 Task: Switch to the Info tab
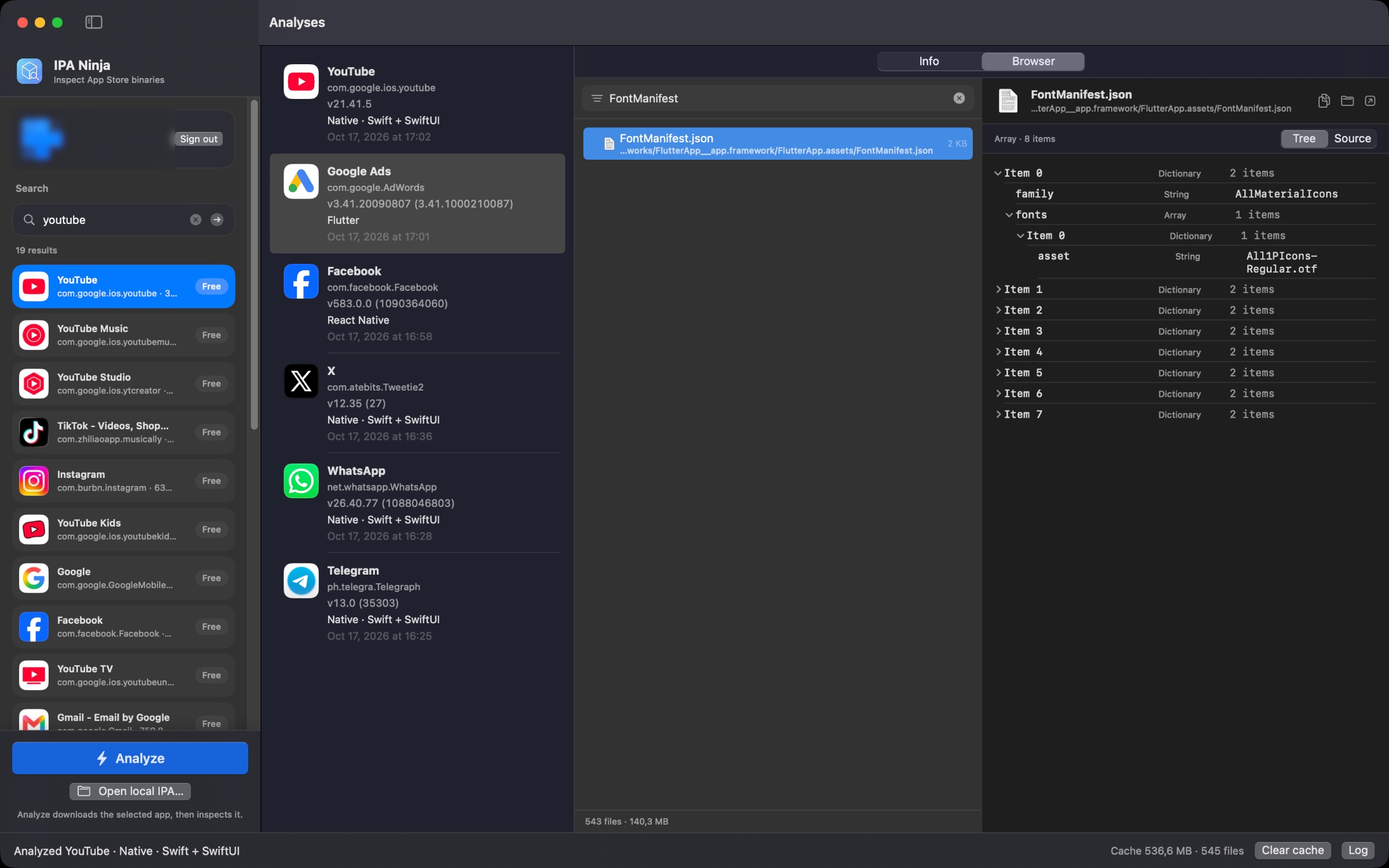pos(929,61)
